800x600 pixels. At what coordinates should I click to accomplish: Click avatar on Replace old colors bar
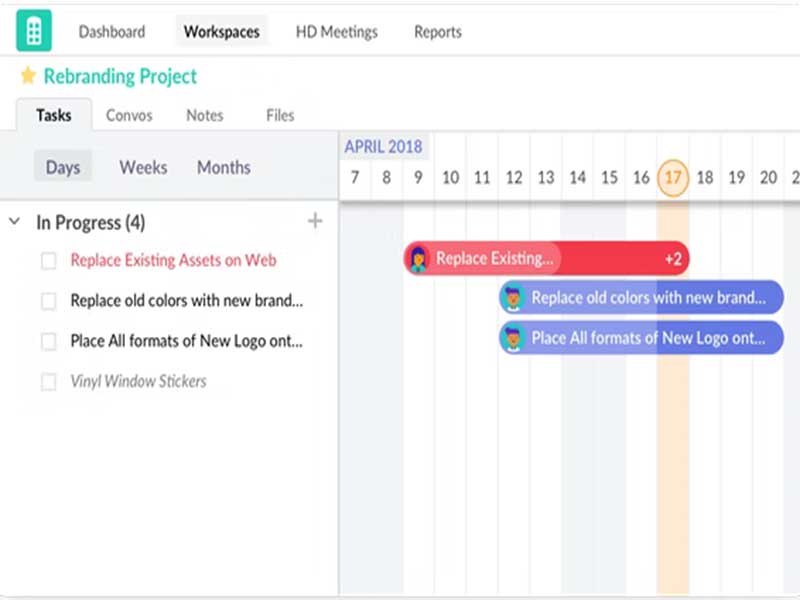tap(513, 298)
